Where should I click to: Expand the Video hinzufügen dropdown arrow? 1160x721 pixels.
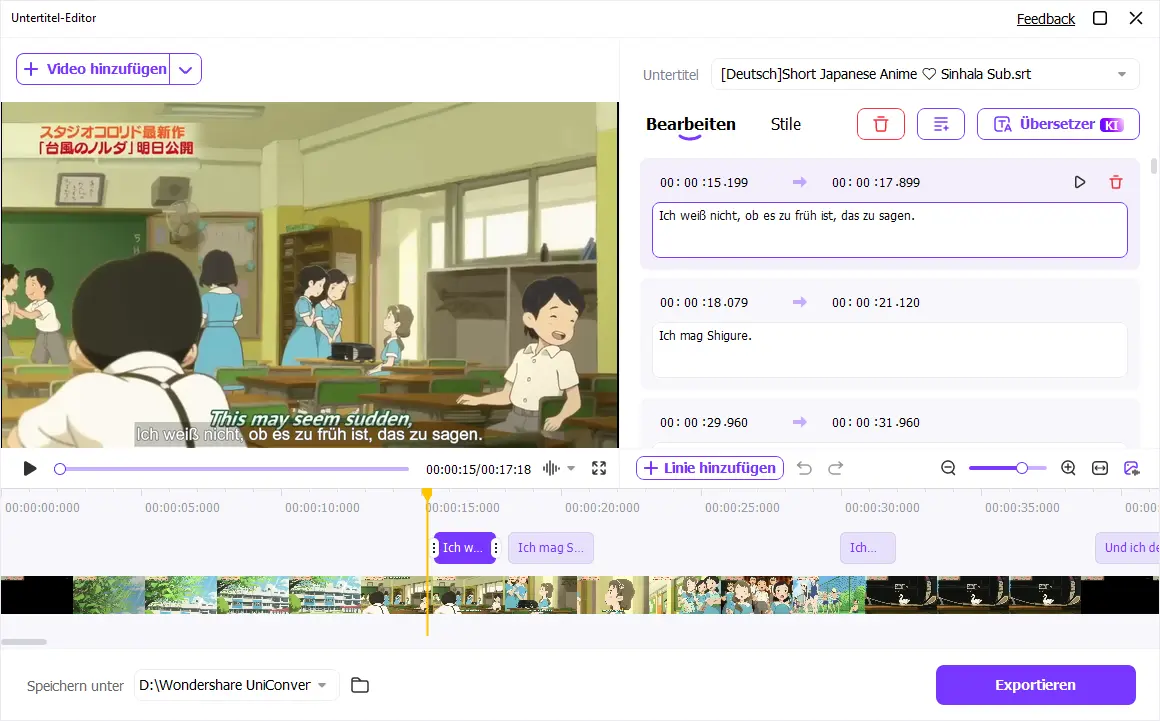click(186, 70)
